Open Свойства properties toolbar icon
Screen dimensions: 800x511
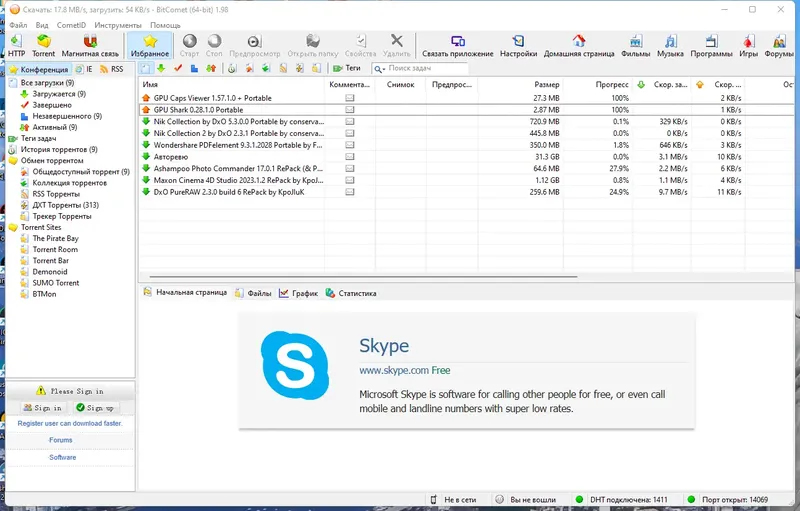click(x=360, y=45)
